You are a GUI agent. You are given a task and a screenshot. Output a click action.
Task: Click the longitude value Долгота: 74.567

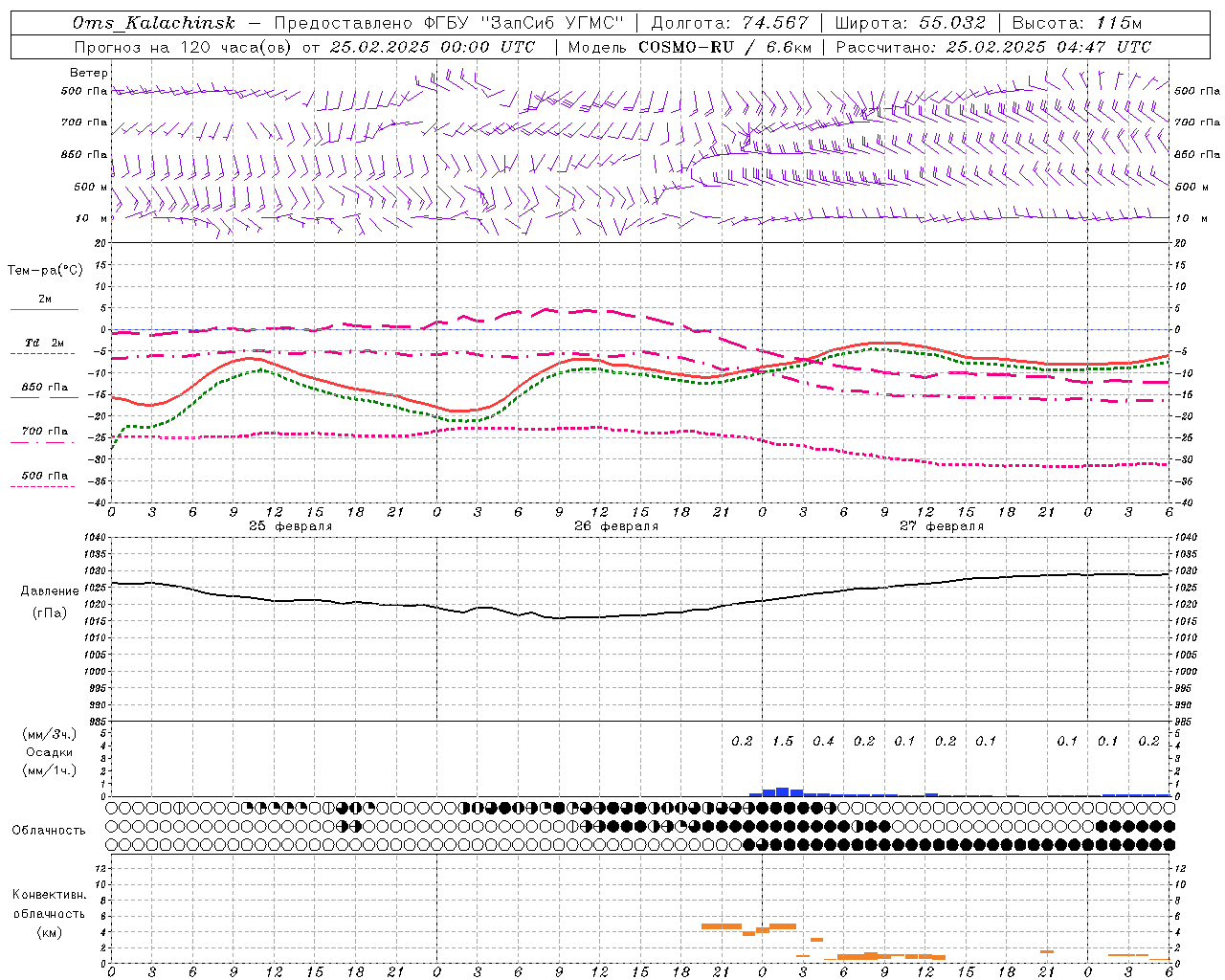pyautogui.click(x=730, y=23)
